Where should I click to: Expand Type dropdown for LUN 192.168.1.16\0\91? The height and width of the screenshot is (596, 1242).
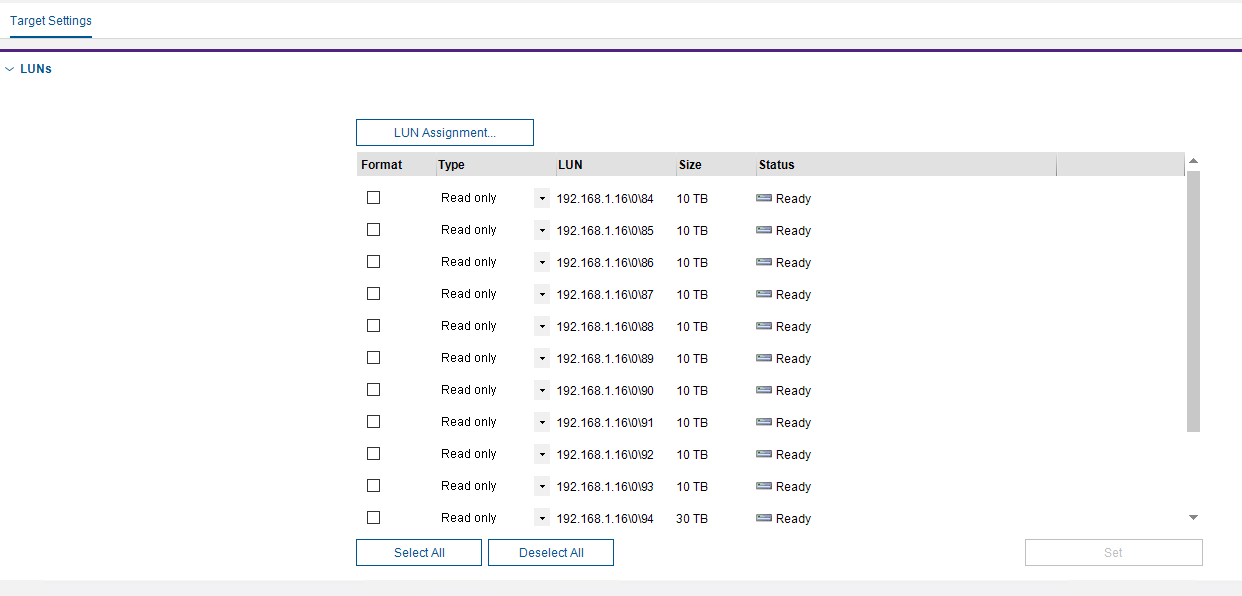click(542, 423)
